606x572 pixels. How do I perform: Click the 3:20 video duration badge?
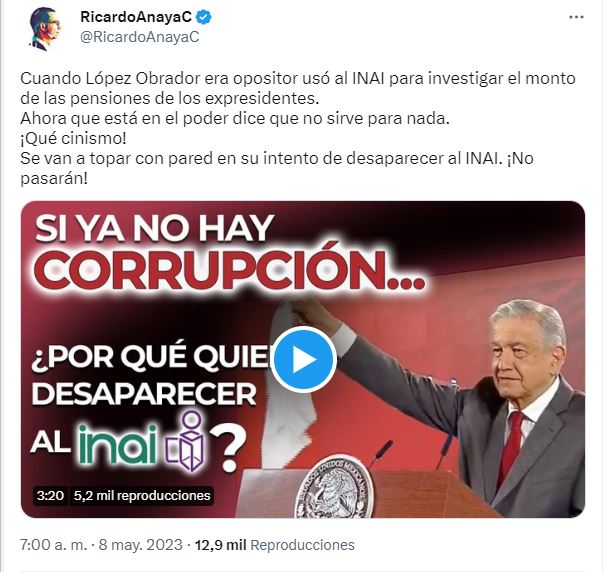pos(50,495)
